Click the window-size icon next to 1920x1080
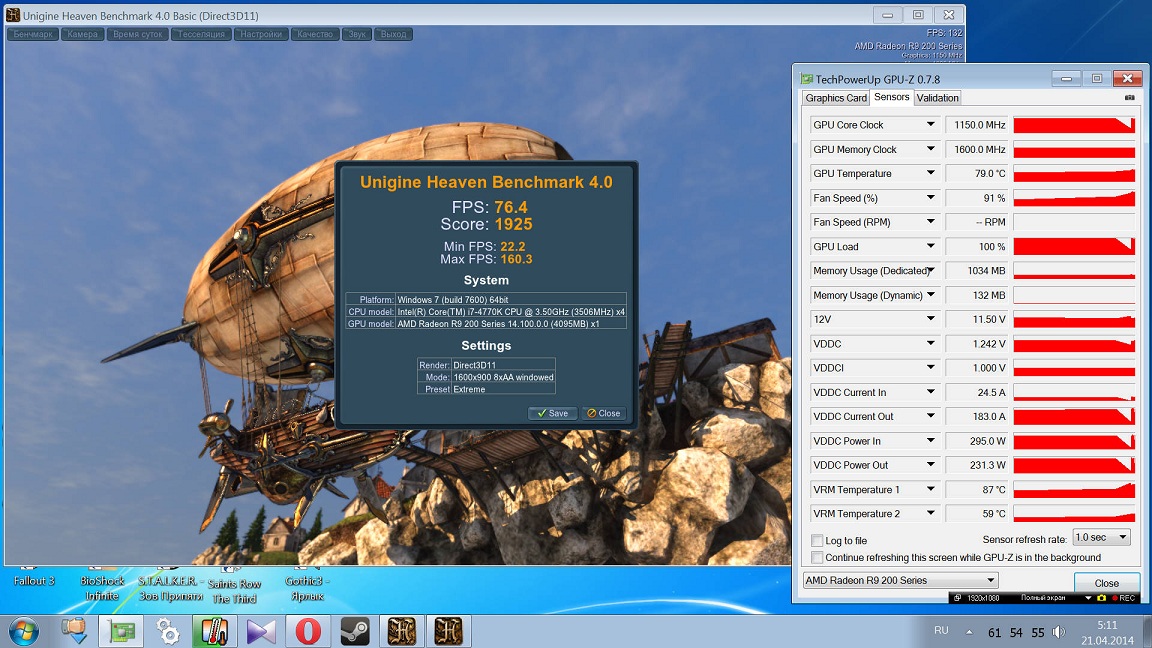1152x648 pixels. 957,598
